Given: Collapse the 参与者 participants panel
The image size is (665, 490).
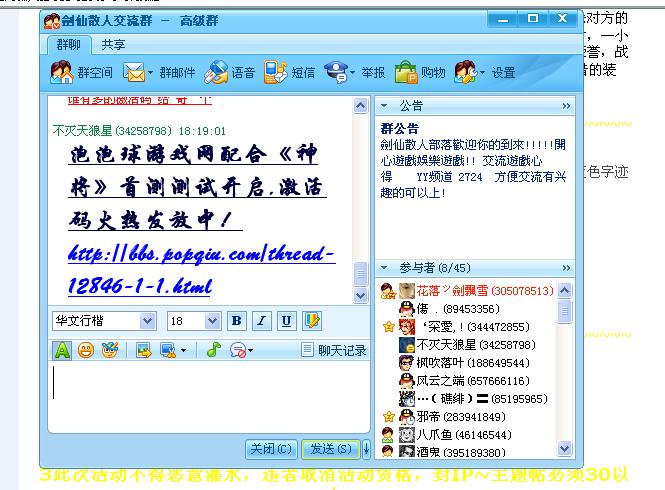Looking at the screenshot, I should (384, 268).
